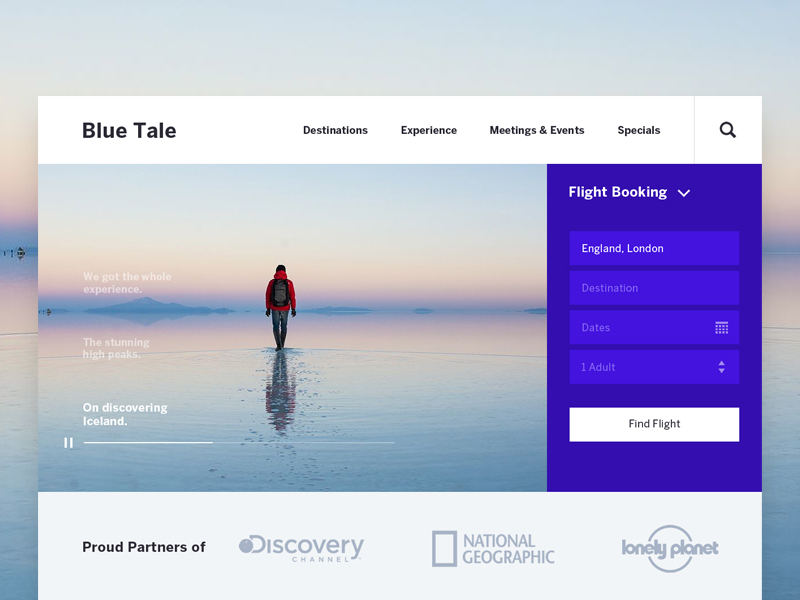The width and height of the screenshot is (800, 600).
Task: Click the Find Flight button
Action: pyautogui.click(x=654, y=424)
